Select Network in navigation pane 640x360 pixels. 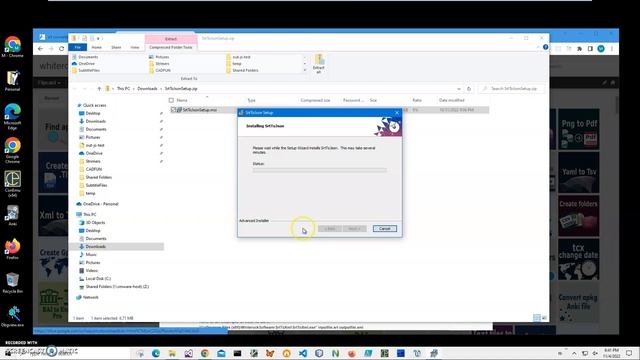pos(90,297)
